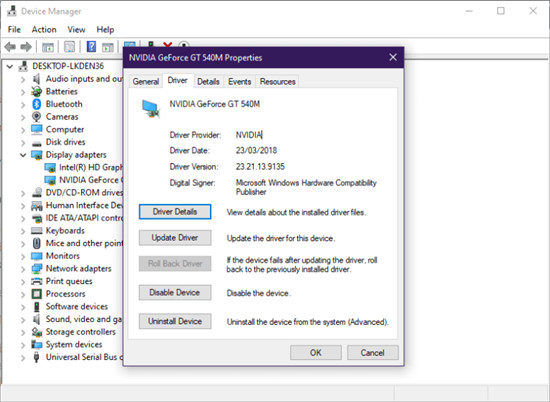The image size is (550, 402).
Task: Open the File menu
Action: [14, 29]
